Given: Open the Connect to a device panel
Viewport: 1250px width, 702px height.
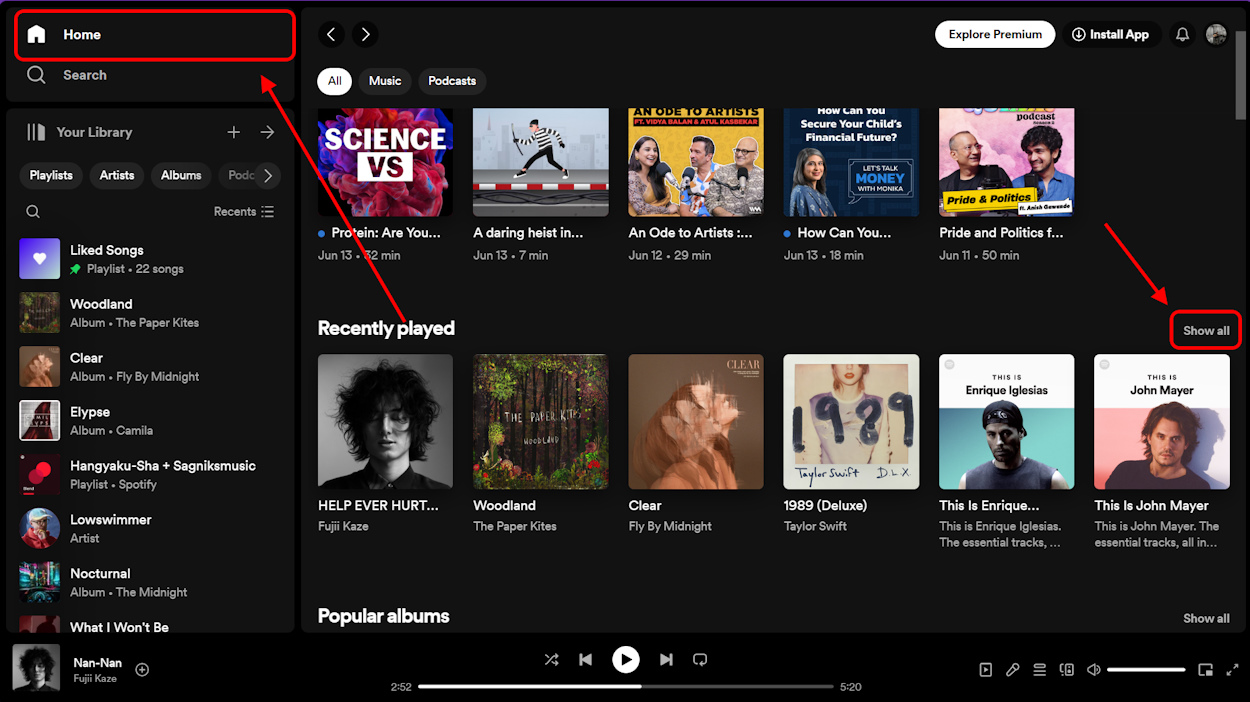Looking at the screenshot, I should (x=1066, y=669).
